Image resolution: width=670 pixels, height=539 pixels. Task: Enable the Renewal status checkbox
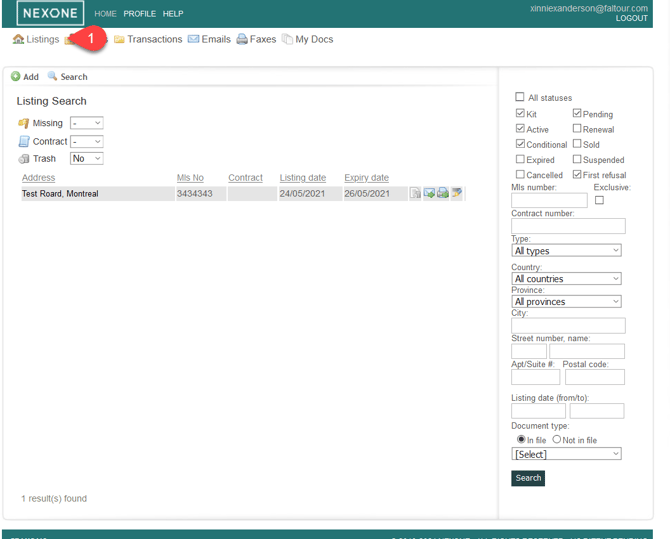(577, 129)
